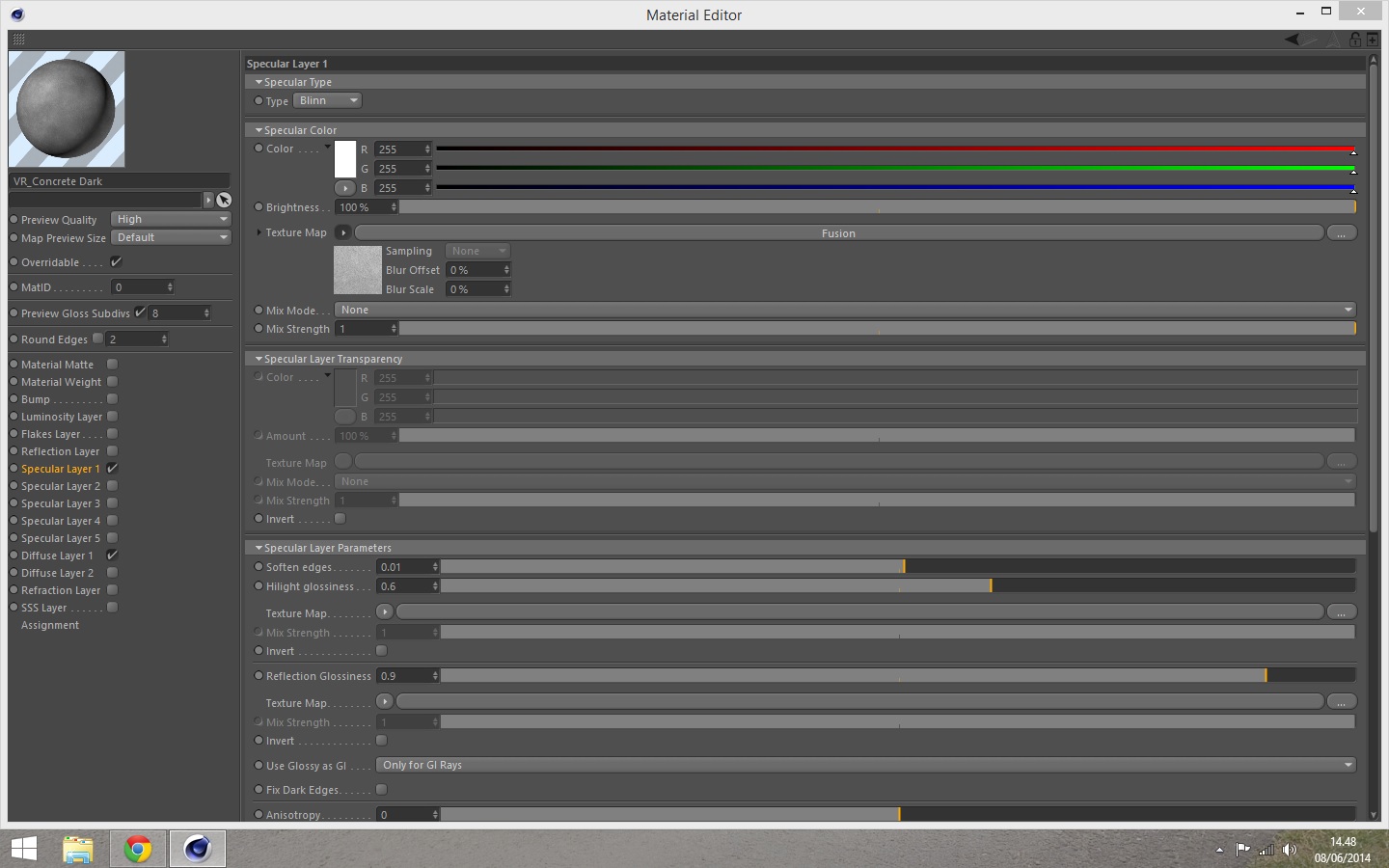Launch Chrome from the taskbar
Screen dimensions: 1389x868
[138, 849]
